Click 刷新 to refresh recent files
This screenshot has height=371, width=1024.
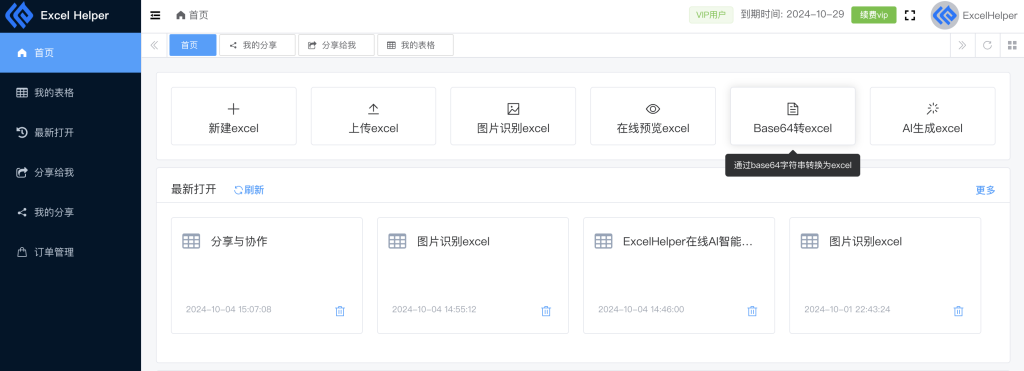(249, 190)
